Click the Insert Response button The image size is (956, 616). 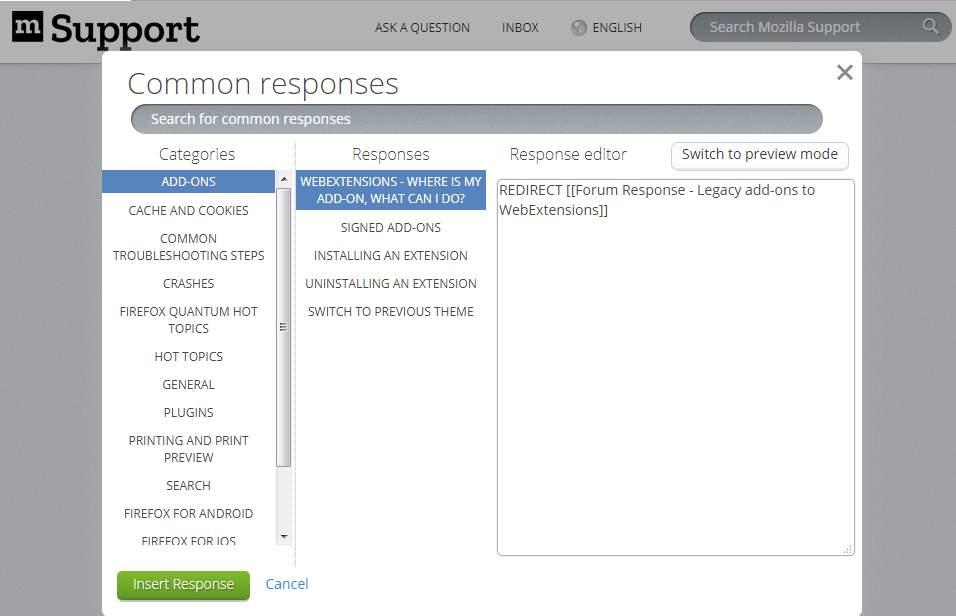point(183,584)
